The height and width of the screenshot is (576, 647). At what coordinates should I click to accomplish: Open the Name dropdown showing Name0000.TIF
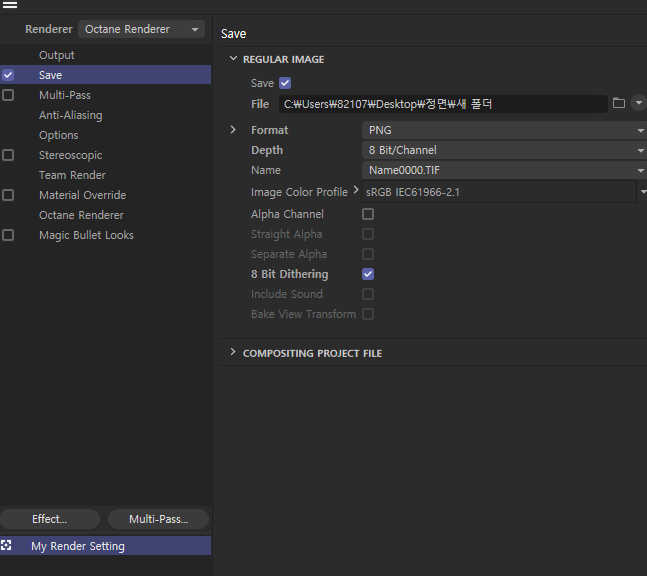click(504, 170)
